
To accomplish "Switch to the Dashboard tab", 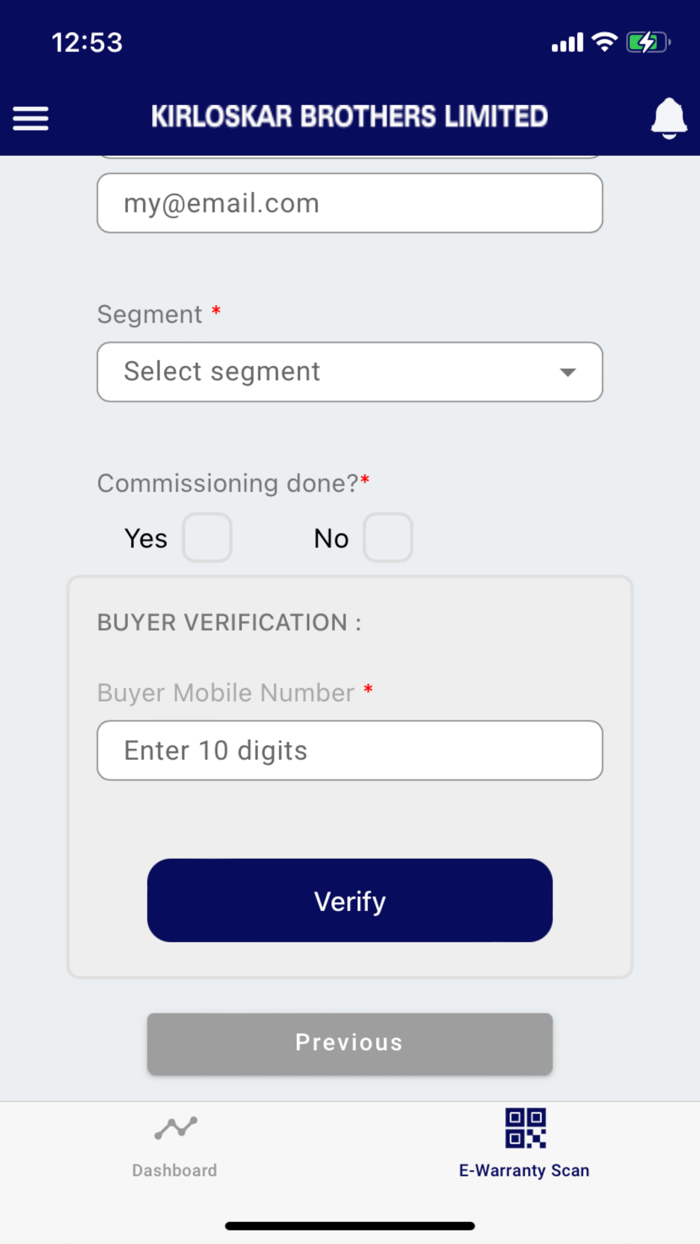I will tap(175, 1169).
